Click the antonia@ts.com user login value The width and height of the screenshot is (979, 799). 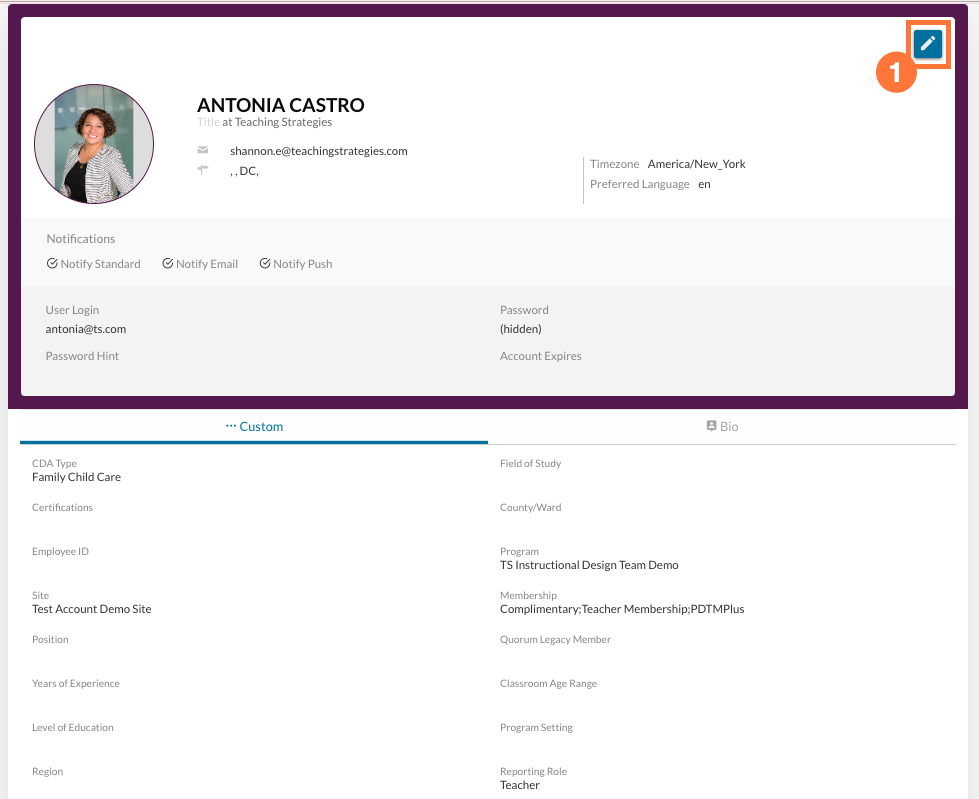point(85,329)
